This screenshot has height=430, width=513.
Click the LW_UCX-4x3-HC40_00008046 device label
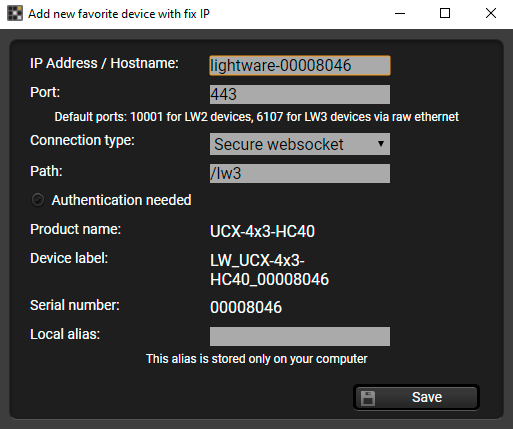coord(269,270)
